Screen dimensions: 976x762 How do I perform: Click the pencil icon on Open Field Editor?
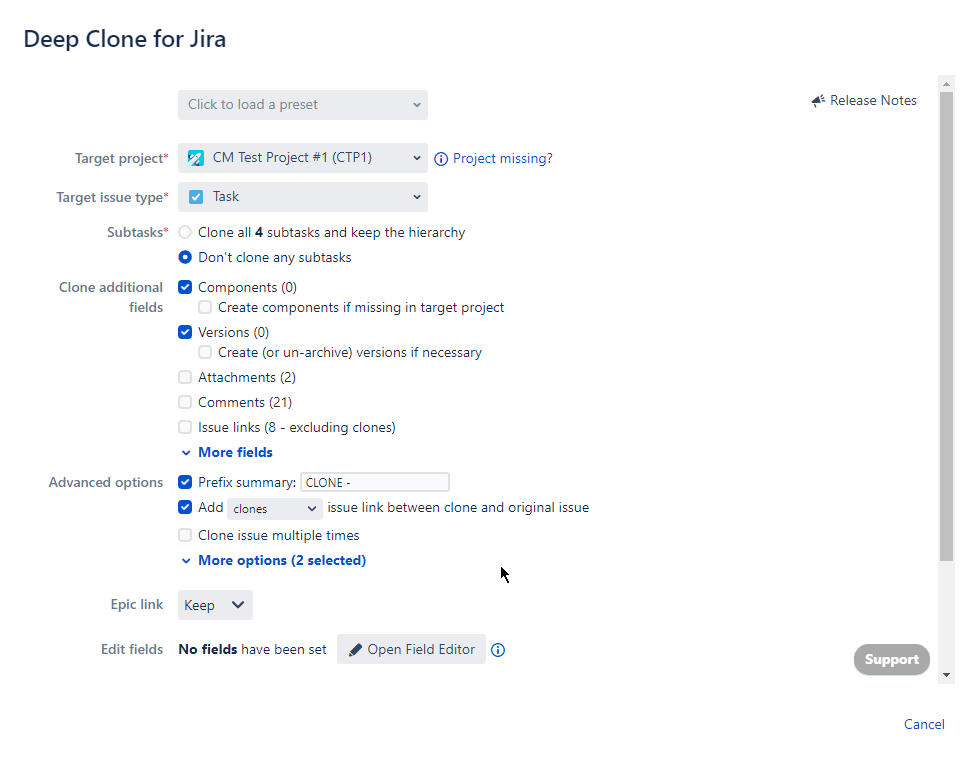coord(356,649)
